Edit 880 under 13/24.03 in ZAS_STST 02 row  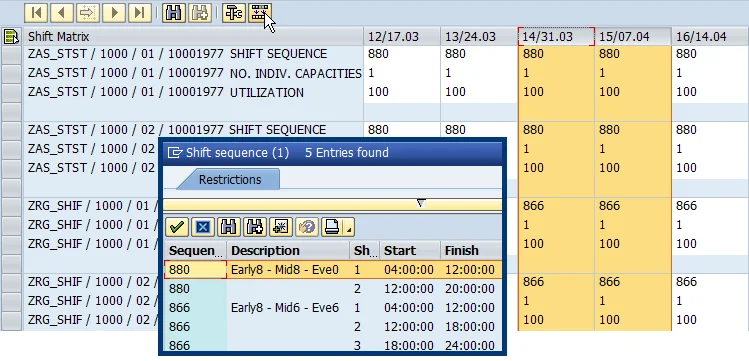(x=479, y=130)
